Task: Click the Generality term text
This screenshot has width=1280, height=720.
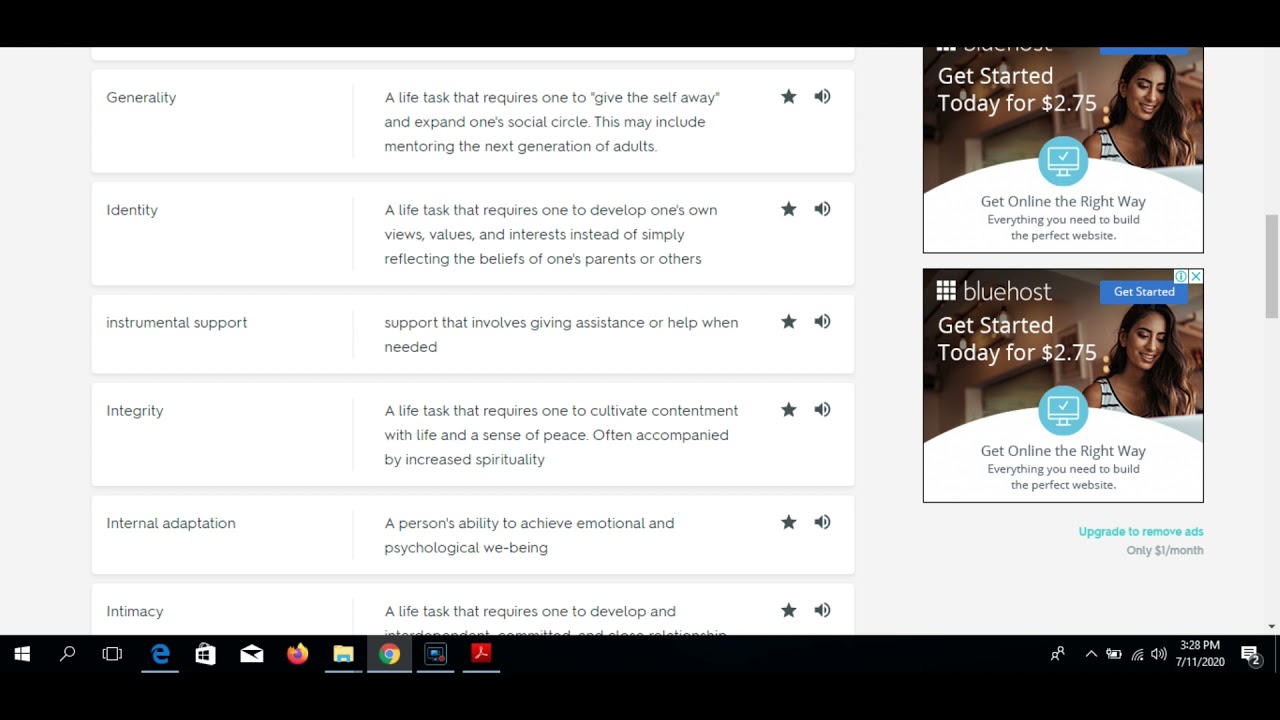Action: [x=141, y=97]
